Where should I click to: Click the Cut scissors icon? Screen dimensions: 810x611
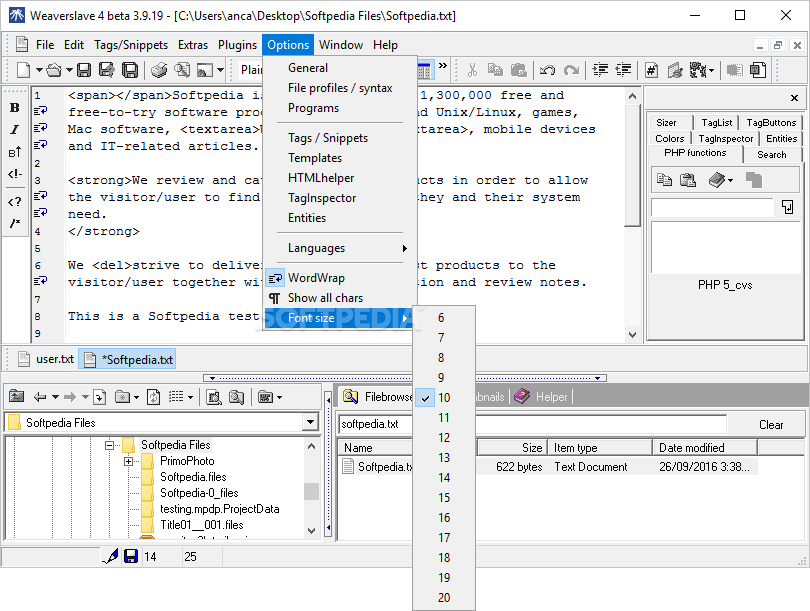coord(472,70)
